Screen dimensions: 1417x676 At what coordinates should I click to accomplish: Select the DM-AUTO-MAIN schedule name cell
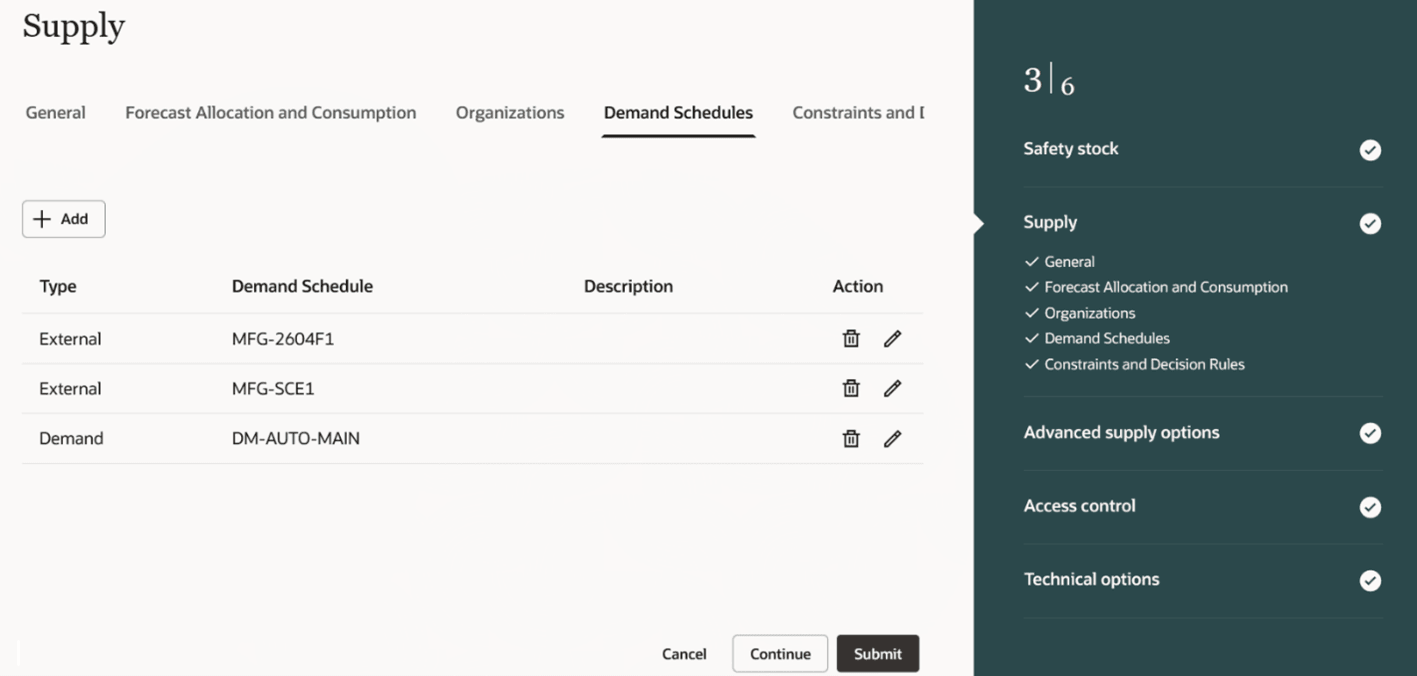tap(296, 438)
